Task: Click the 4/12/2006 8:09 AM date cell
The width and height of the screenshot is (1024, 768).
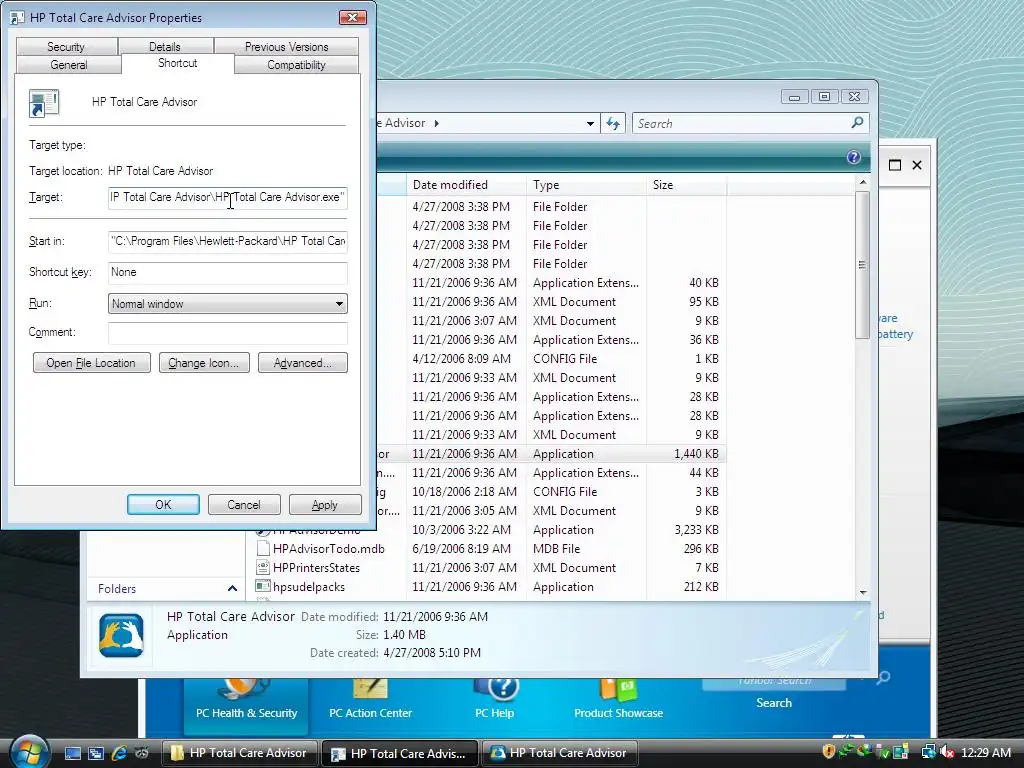Action: point(461,359)
